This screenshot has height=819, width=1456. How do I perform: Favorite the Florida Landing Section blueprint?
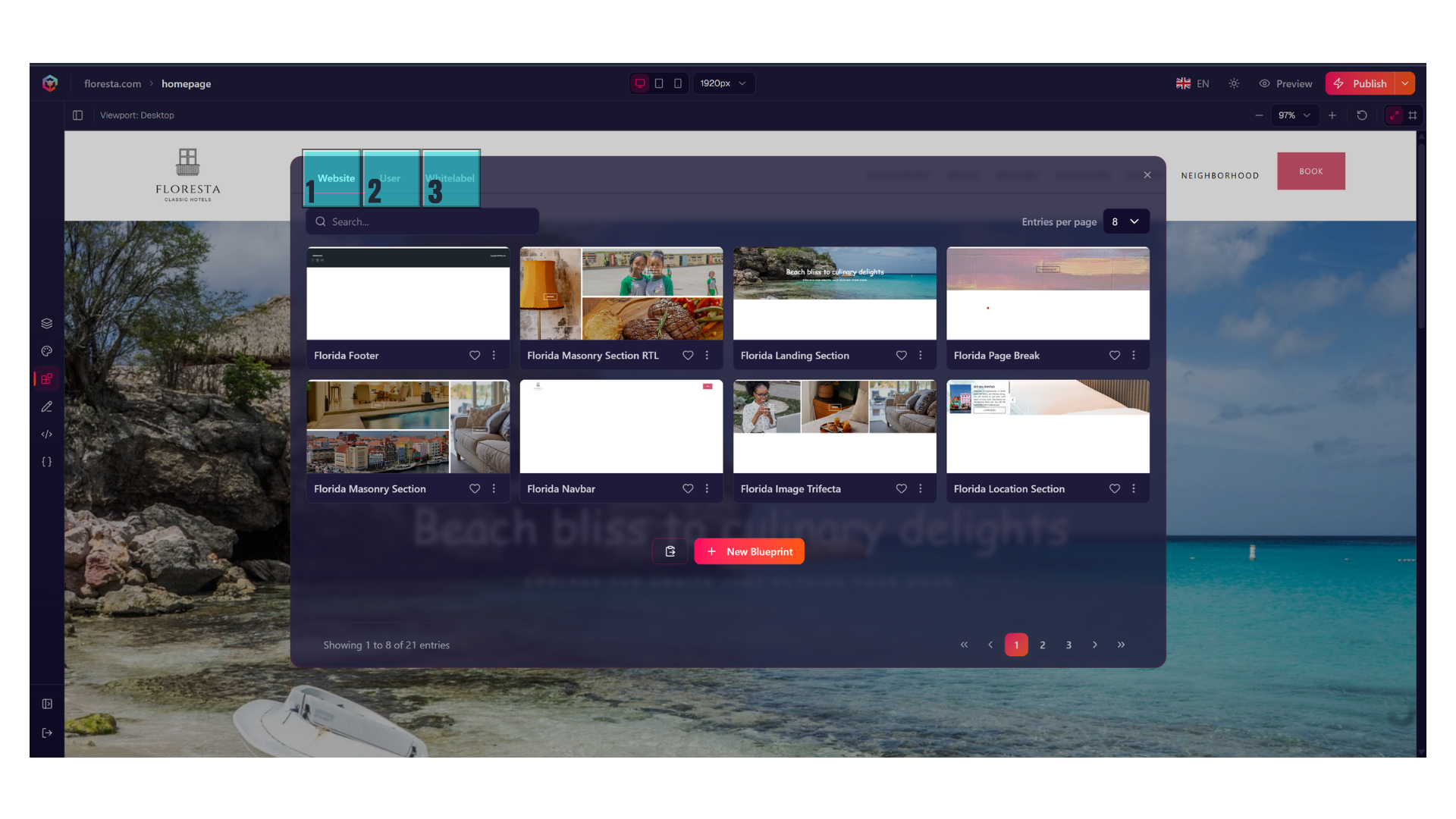click(x=901, y=356)
